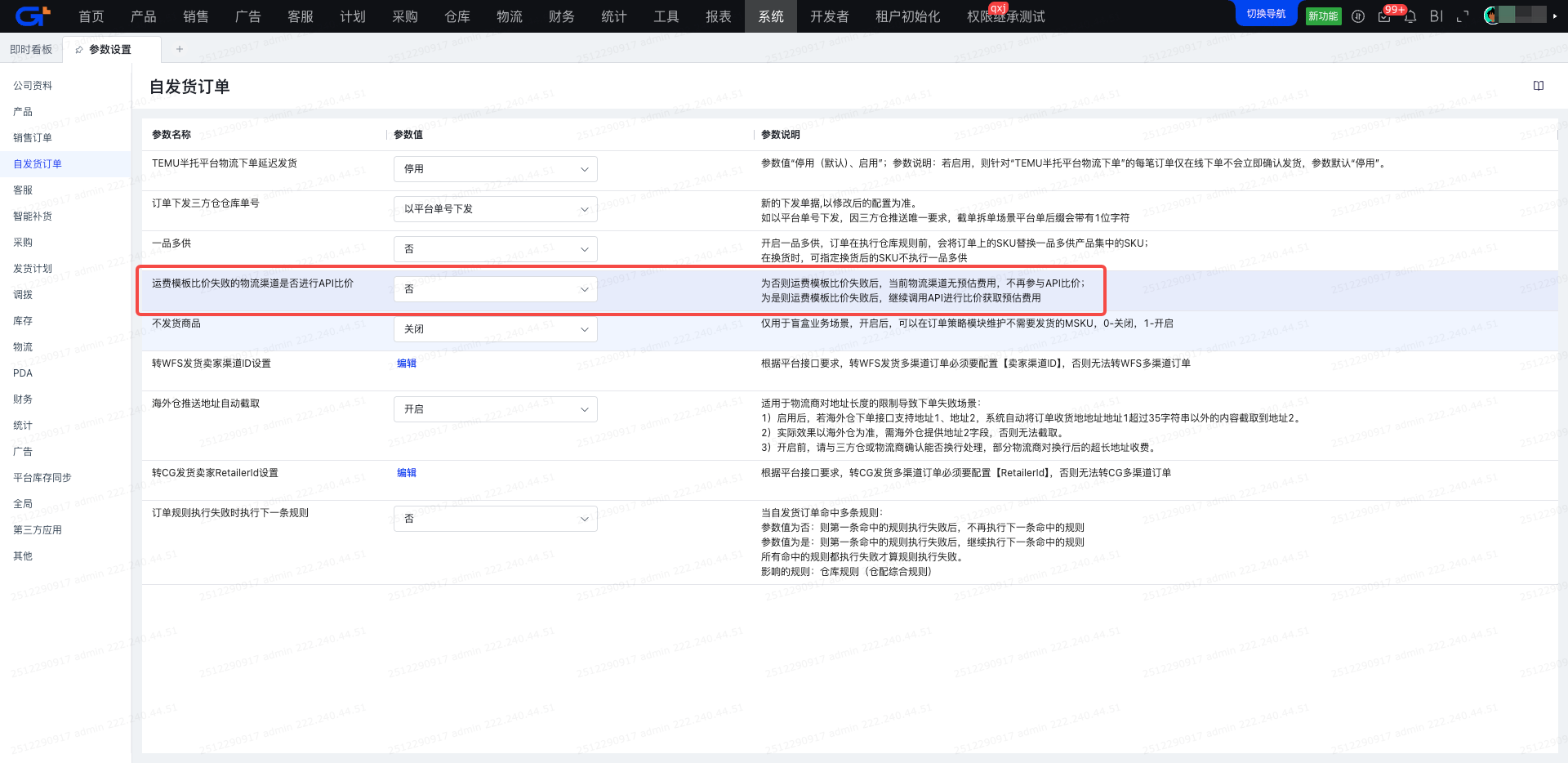The height and width of the screenshot is (763, 1568).
Task: Expand the user menu arrow beside the avatar
Action: (x=1555, y=16)
